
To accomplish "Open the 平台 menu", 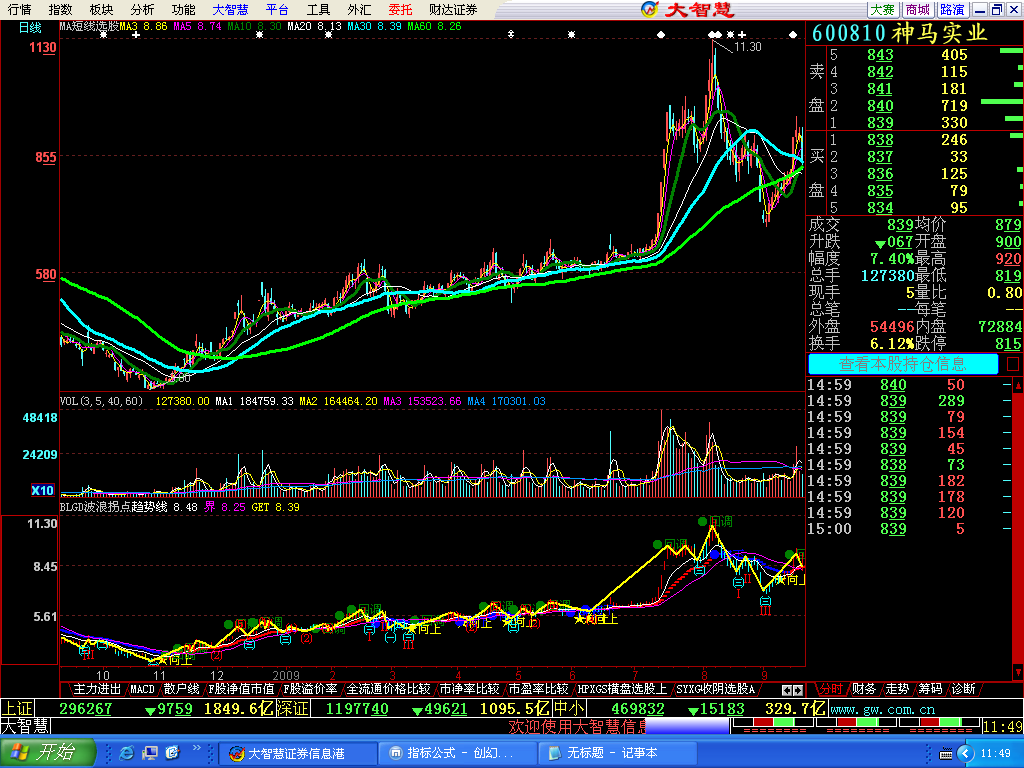I will coord(277,10).
